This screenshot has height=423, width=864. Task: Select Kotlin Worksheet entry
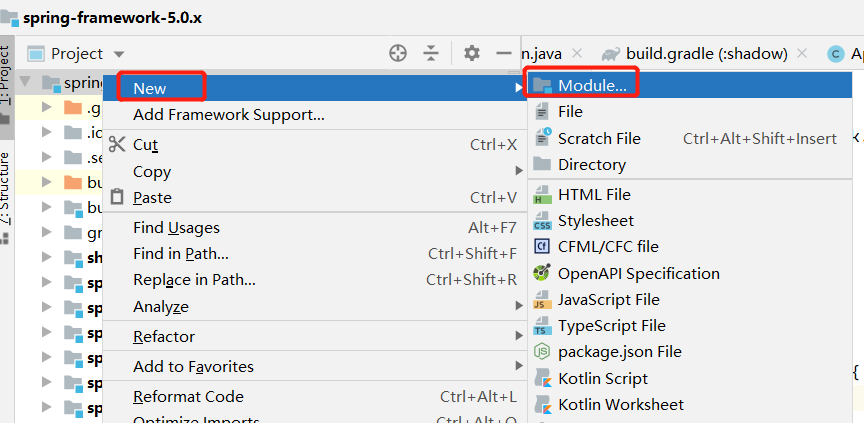690,405
